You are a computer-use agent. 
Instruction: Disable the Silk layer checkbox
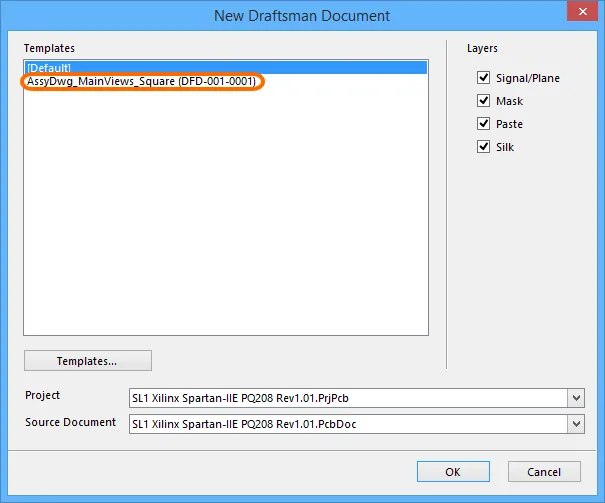click(x=483, y=147)
